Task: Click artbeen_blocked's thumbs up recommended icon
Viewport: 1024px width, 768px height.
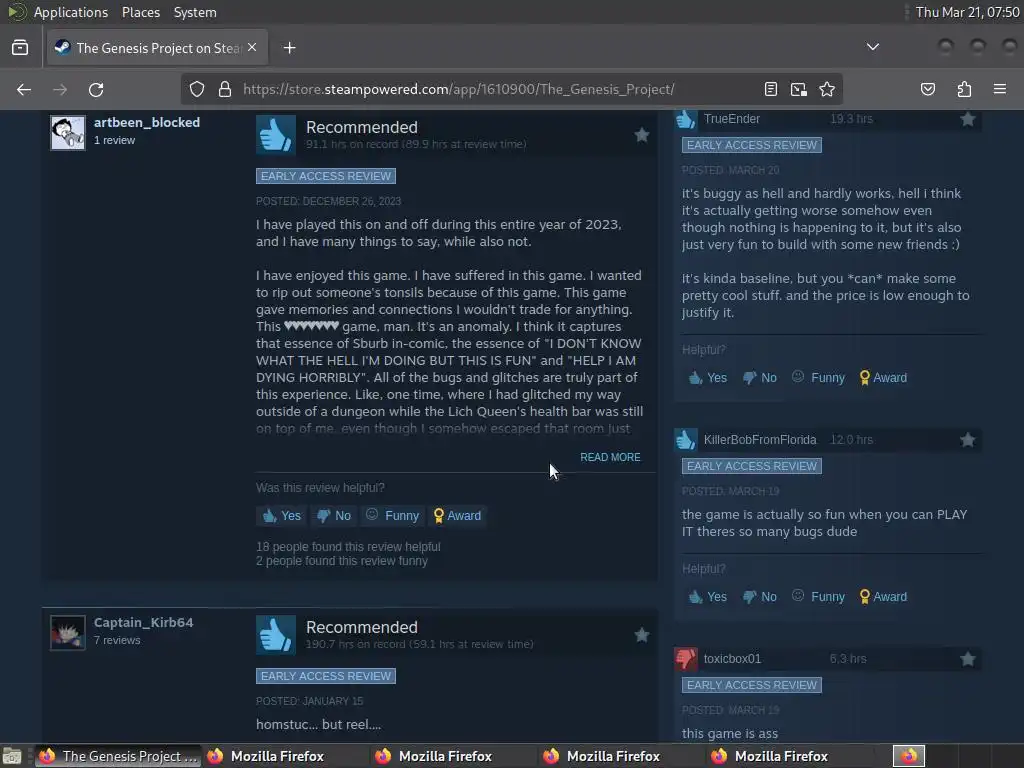Action: 275,135
